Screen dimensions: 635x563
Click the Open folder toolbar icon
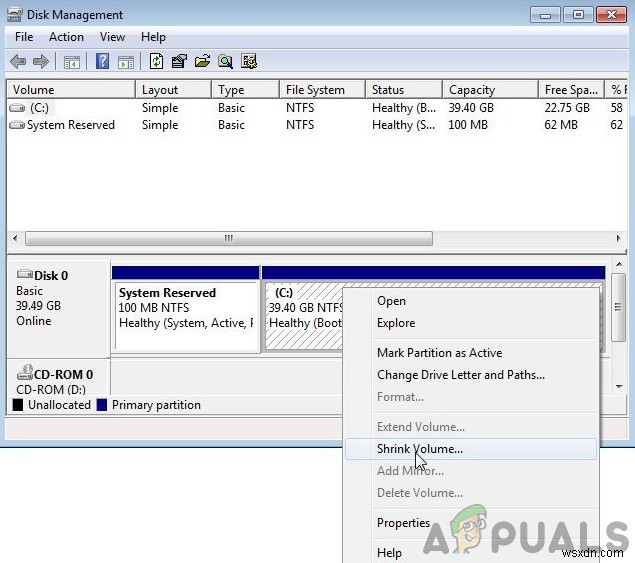(202, 62)
